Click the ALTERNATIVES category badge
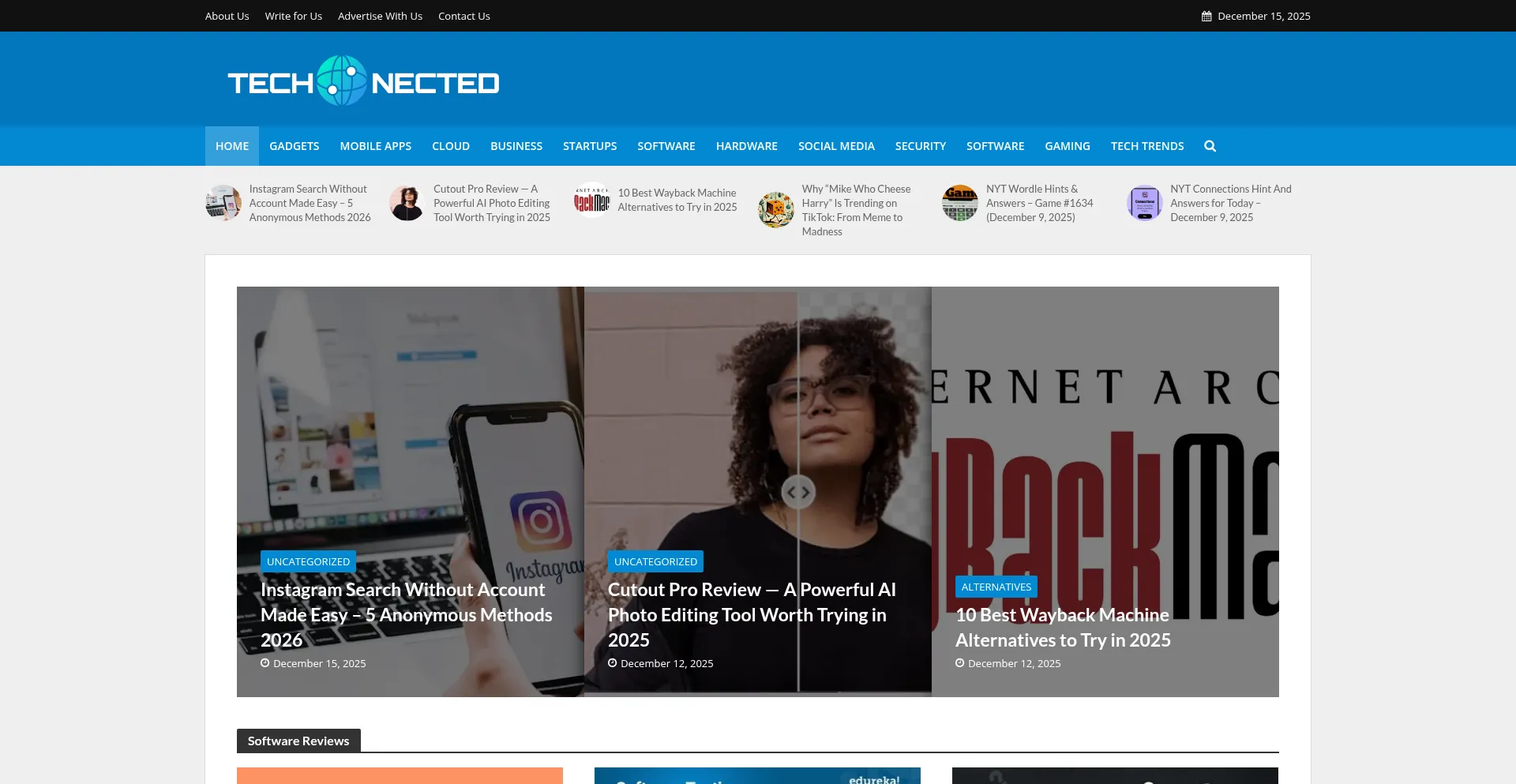The image size is (1516, 784). (x=996, y=586)
